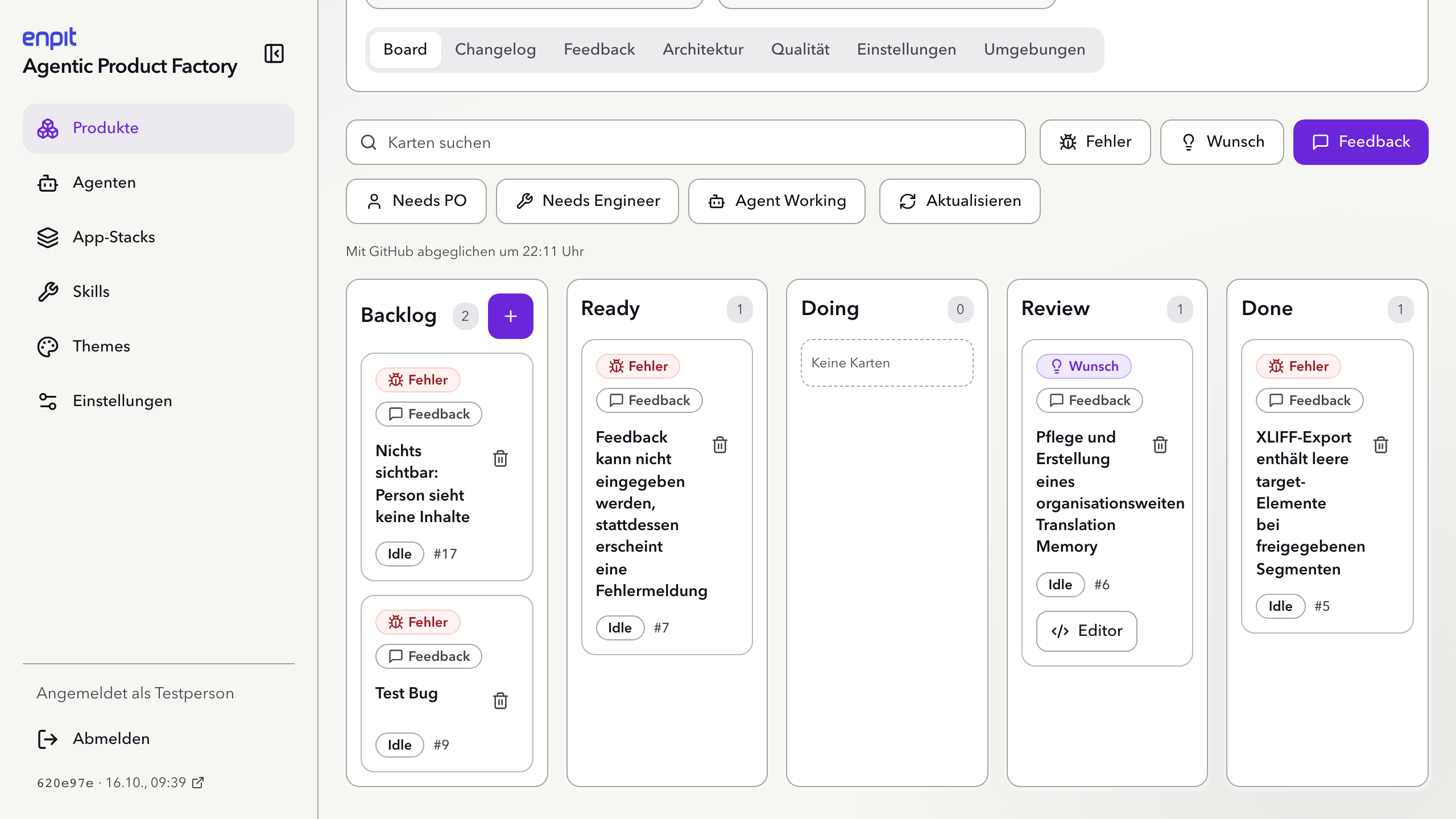Switch to the Architektur tab
Image resolution: width=1456 pixels, height=819 pixels.
tap(703, 49)
